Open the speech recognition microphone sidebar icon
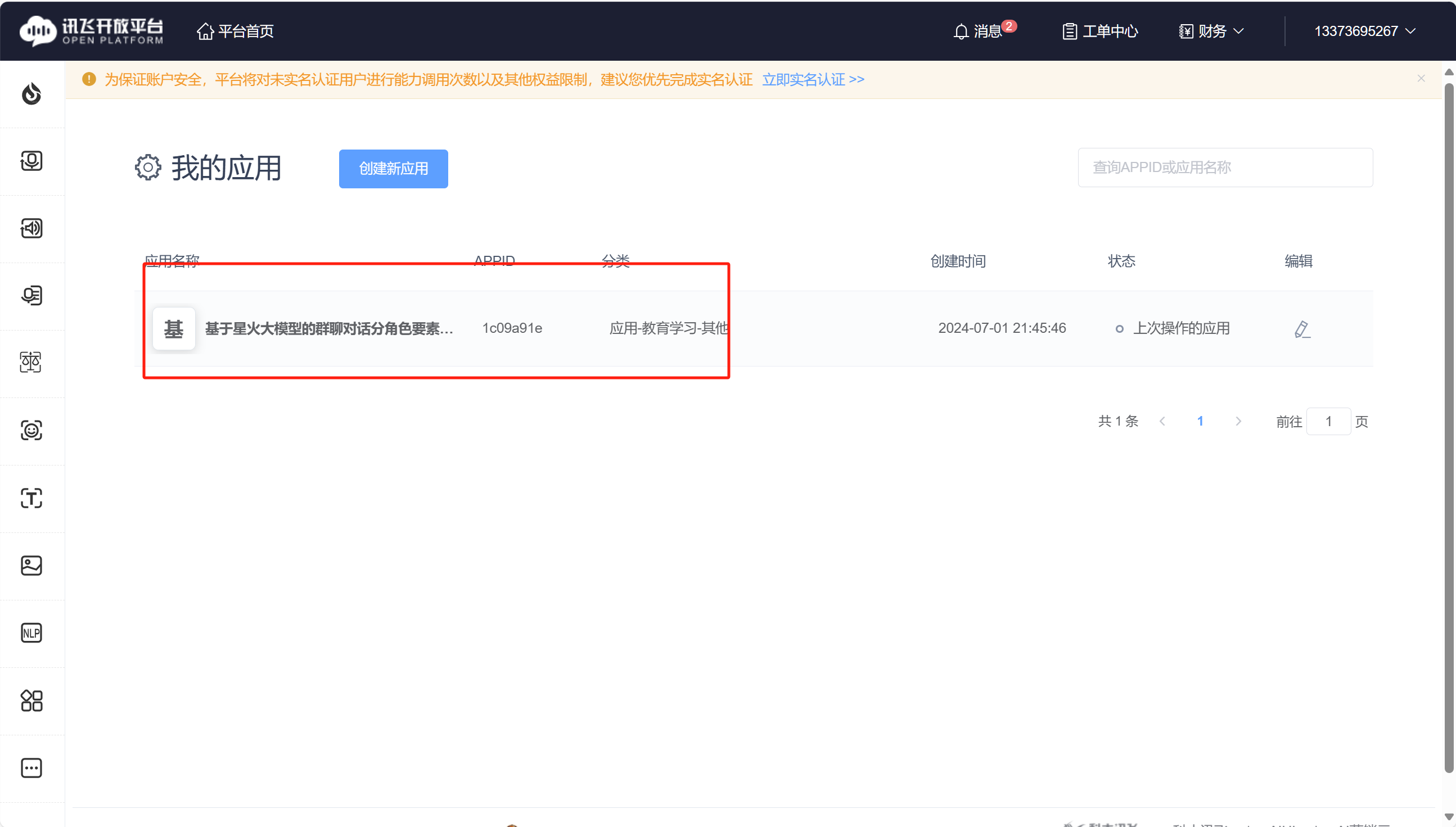 click(x=31, y=161)
